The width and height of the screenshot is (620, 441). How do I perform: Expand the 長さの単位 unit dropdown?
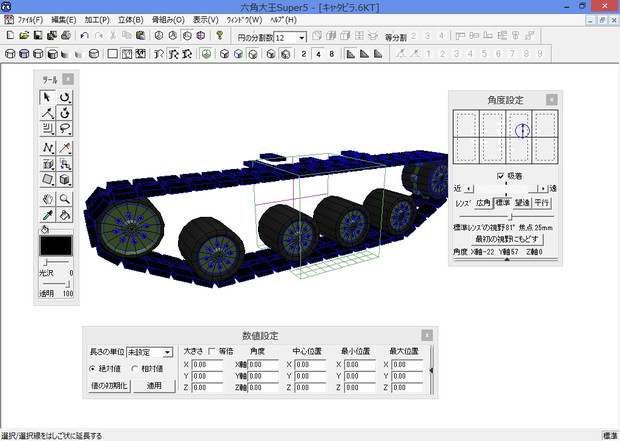pos(168,353)
